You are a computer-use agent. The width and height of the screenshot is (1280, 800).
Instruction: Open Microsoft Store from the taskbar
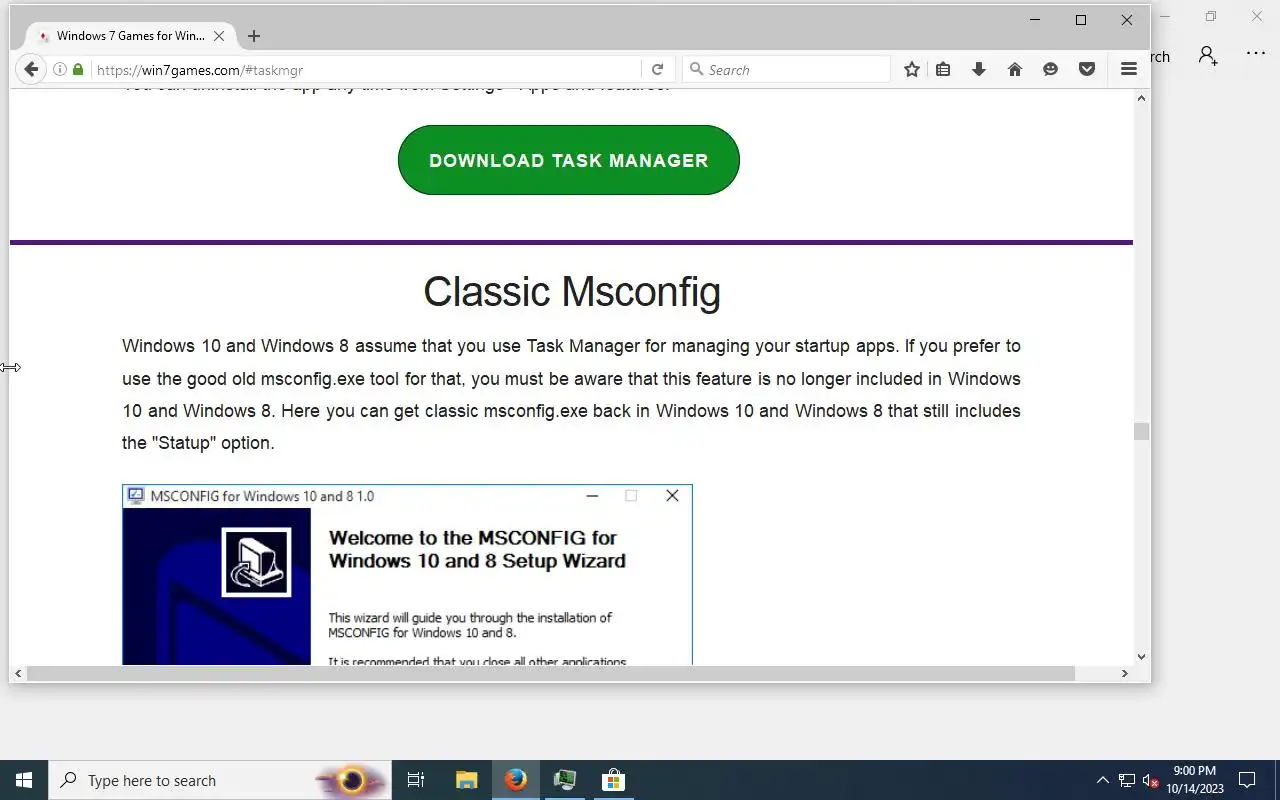pyautogui.click(x=613, y=780)
